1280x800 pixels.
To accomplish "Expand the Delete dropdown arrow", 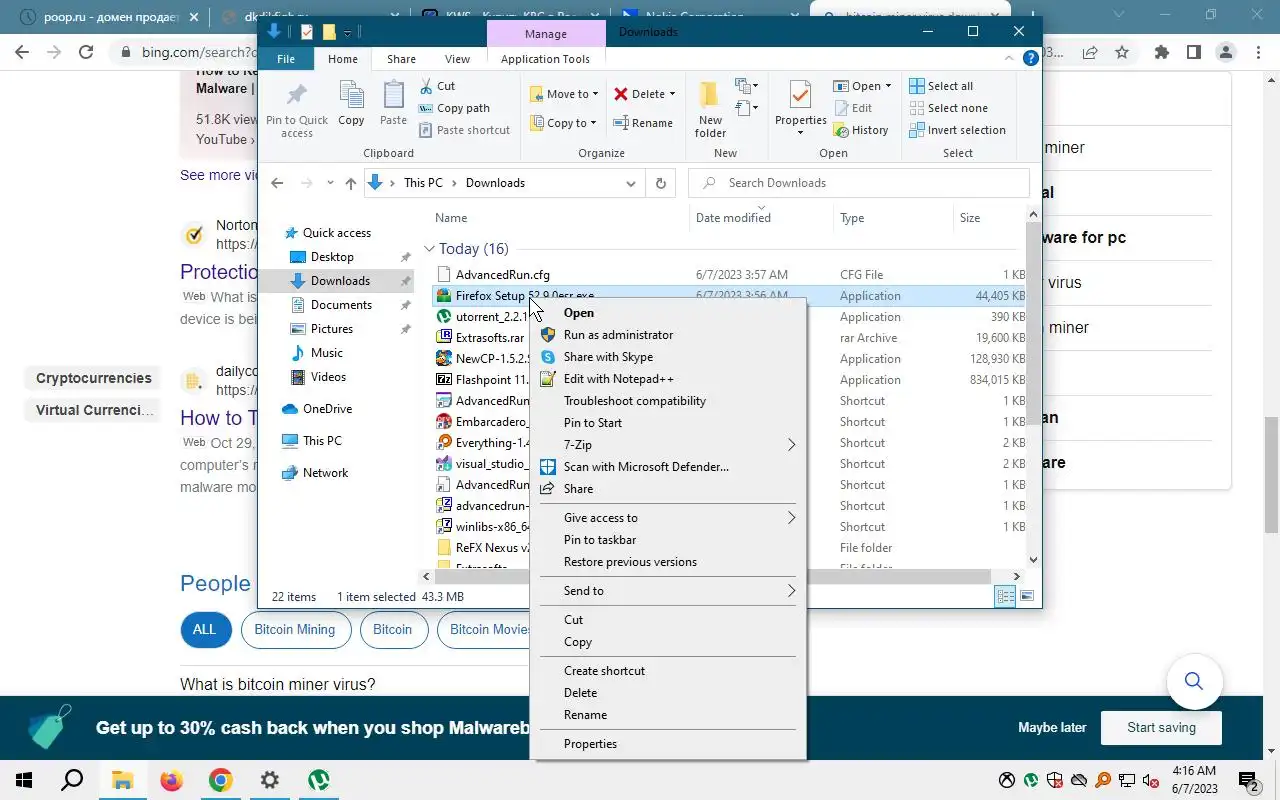I will [672, 94].
